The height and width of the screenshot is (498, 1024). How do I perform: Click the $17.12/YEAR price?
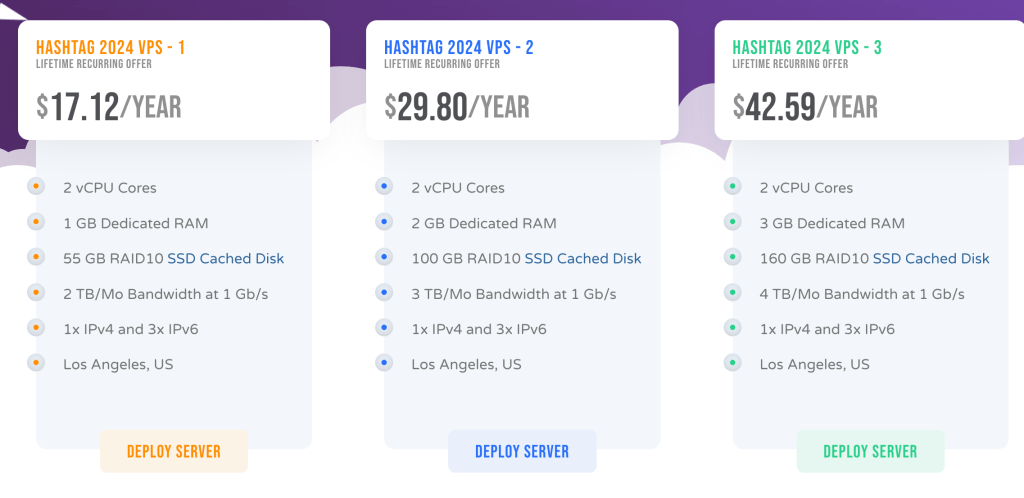(x=108, y=107)
